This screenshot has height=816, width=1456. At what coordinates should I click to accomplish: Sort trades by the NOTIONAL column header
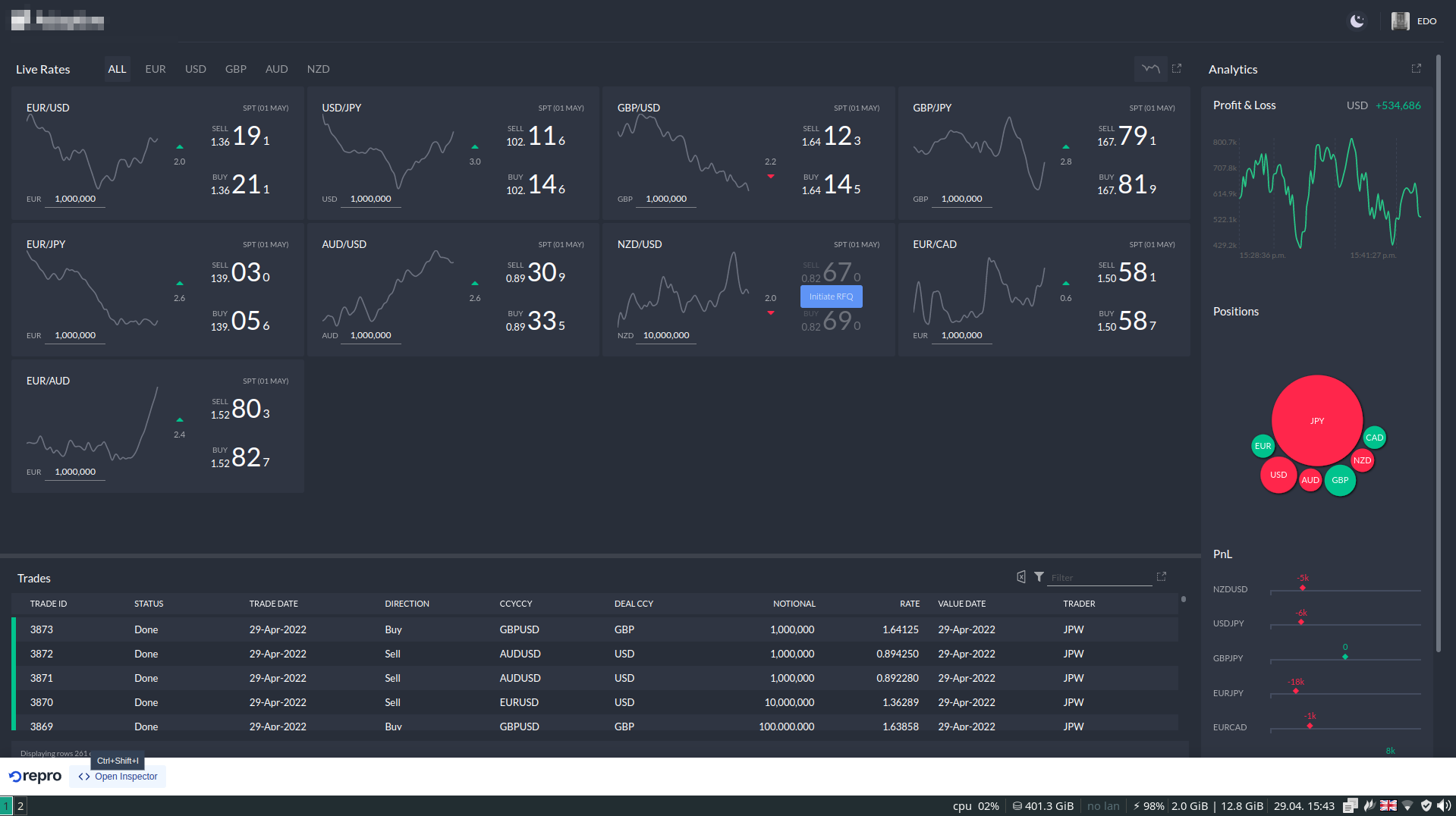click(794, 604)
